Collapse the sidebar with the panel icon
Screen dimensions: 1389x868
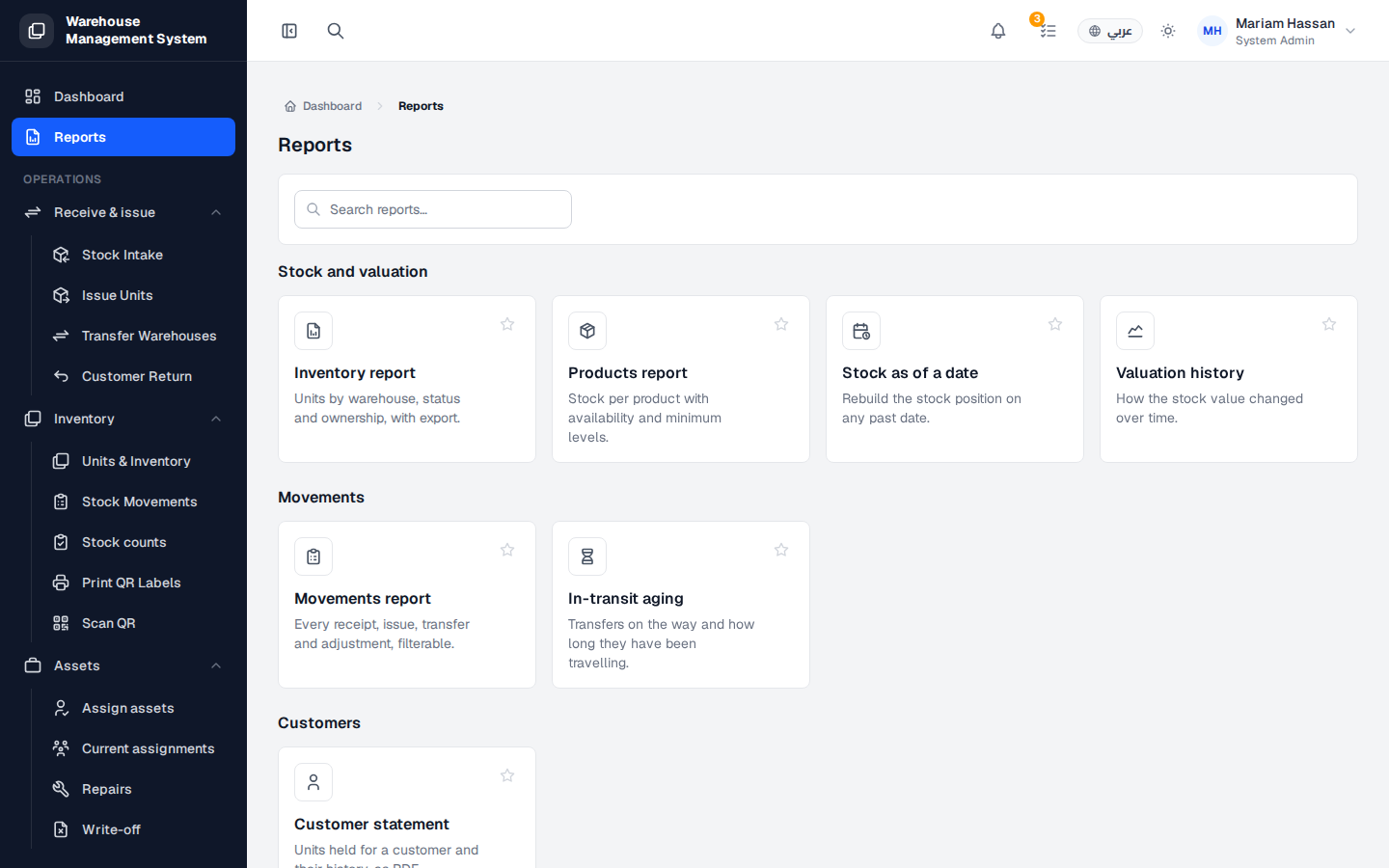pyautogui.click(x=289, y=31)
